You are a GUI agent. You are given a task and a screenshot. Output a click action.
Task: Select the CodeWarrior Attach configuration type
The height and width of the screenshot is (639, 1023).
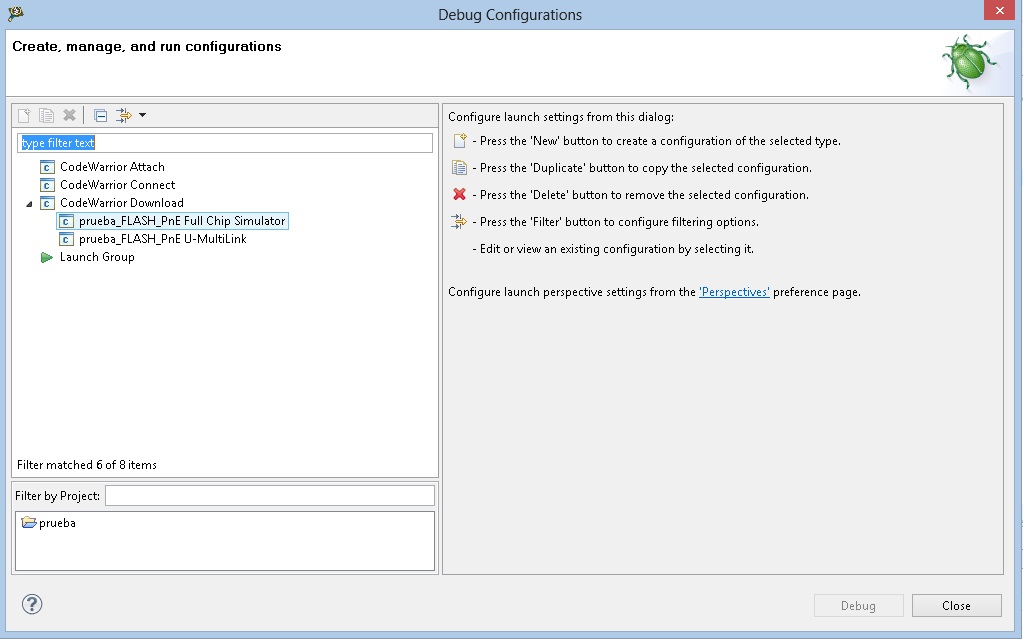click(x=112, y=167)
